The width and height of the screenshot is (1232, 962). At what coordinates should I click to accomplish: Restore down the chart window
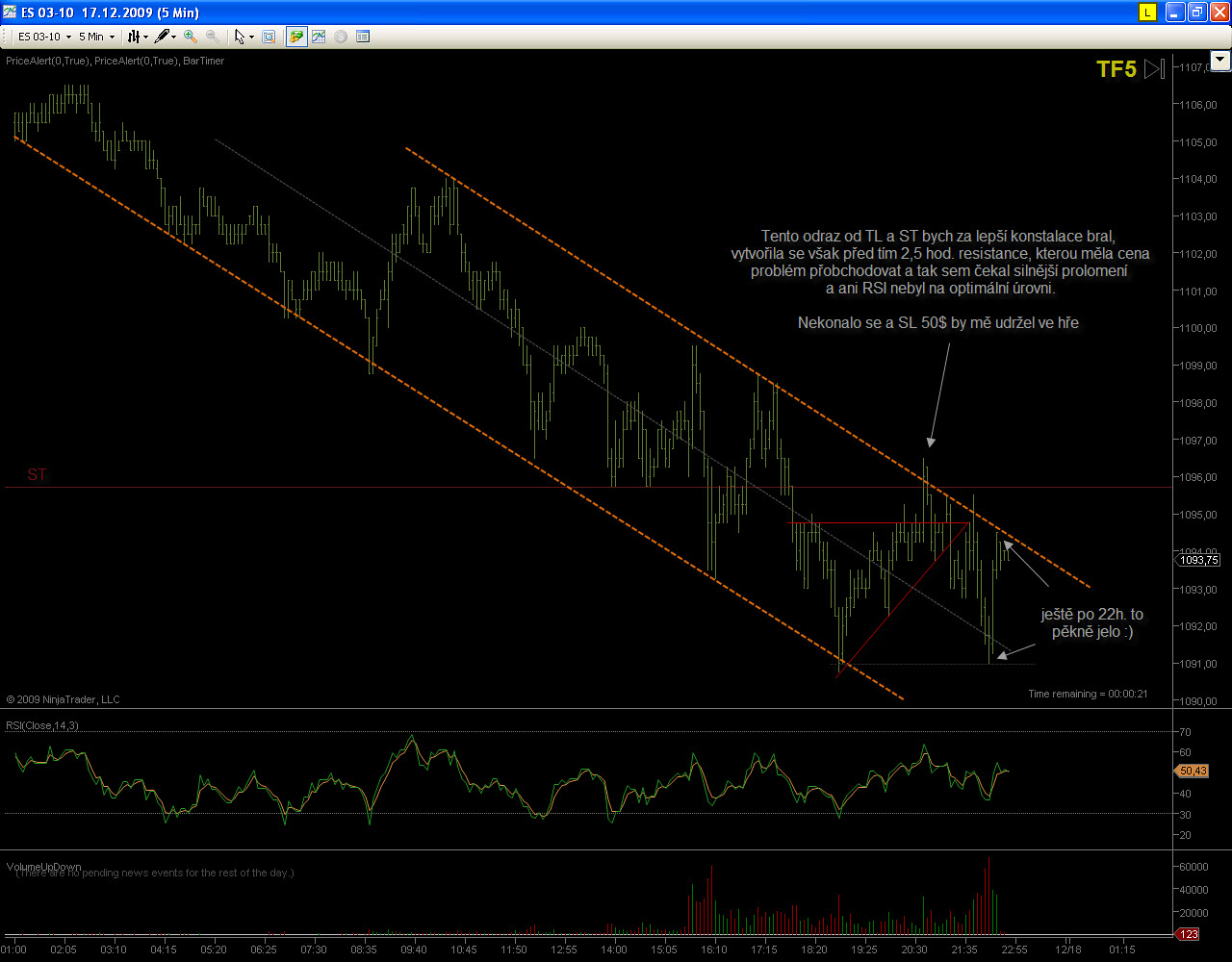[1197, 12]
